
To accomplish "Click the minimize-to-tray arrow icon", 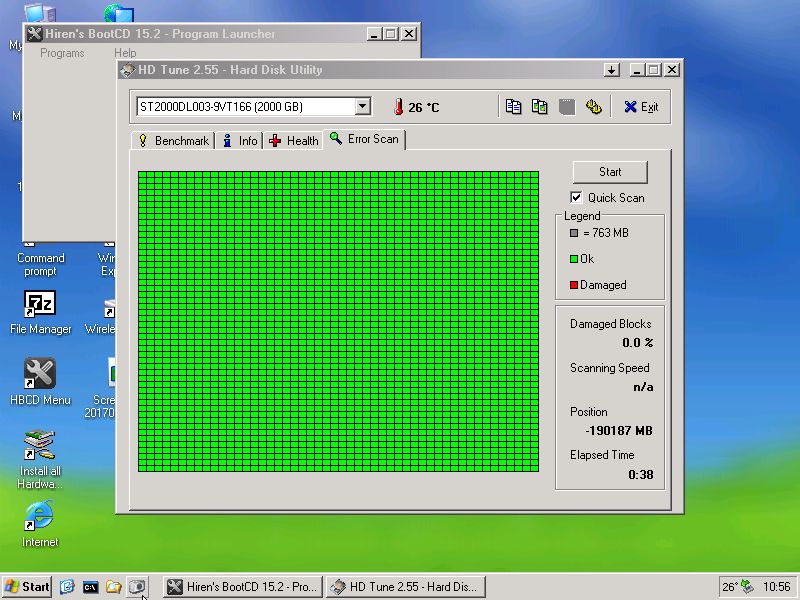I will pos(611,70).
